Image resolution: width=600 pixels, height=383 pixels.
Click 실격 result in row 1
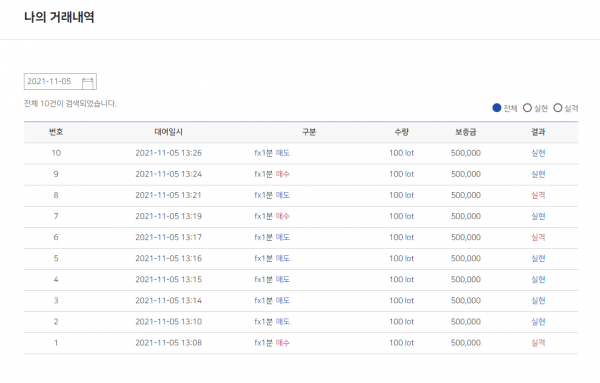[x=538, y=342]
